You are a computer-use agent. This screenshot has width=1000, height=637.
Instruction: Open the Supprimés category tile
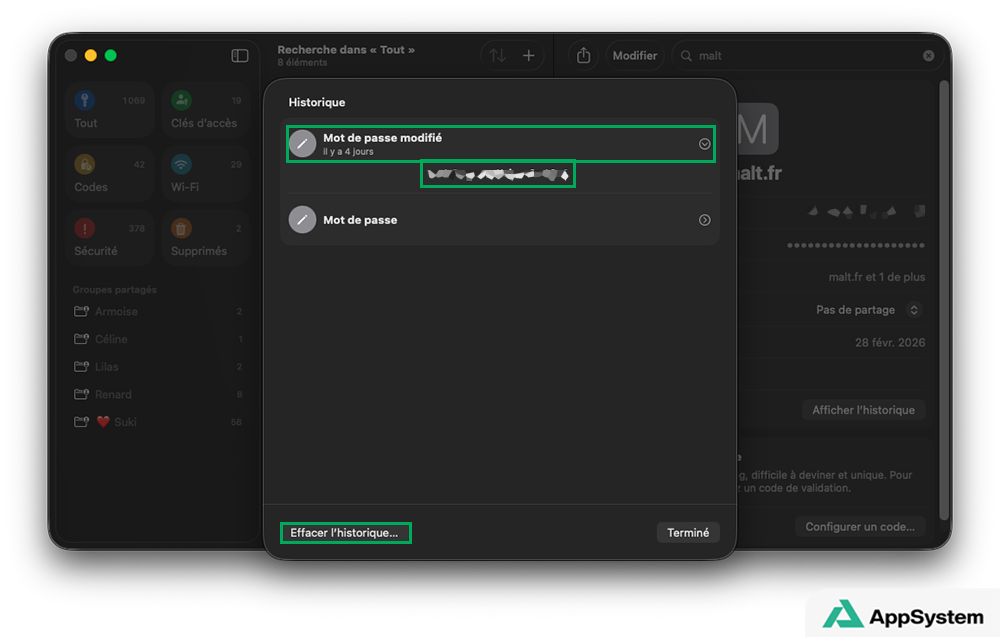coord(207,238)
